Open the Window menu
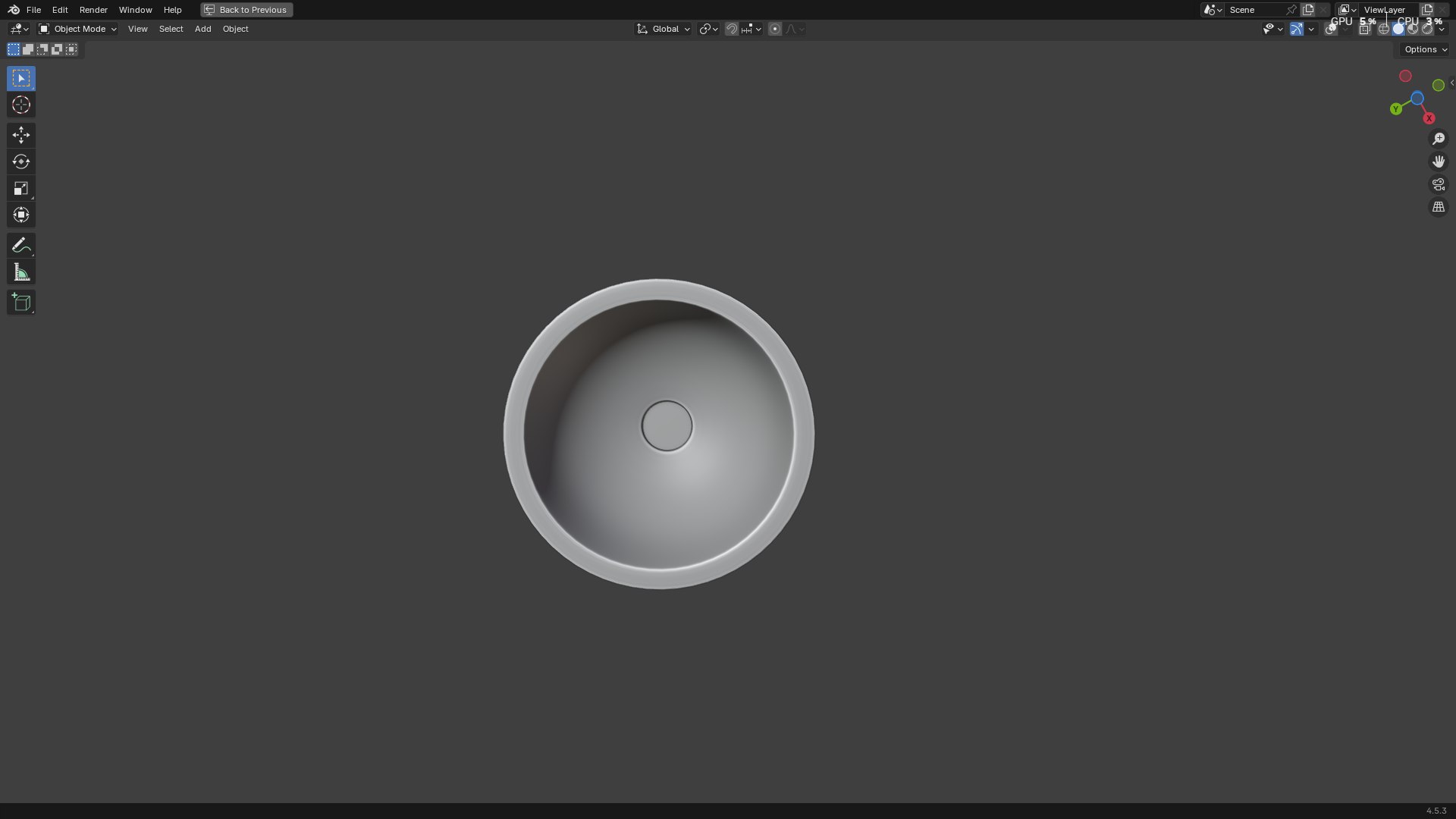This screenshot has height=819, width=1456. click(135, 10)
